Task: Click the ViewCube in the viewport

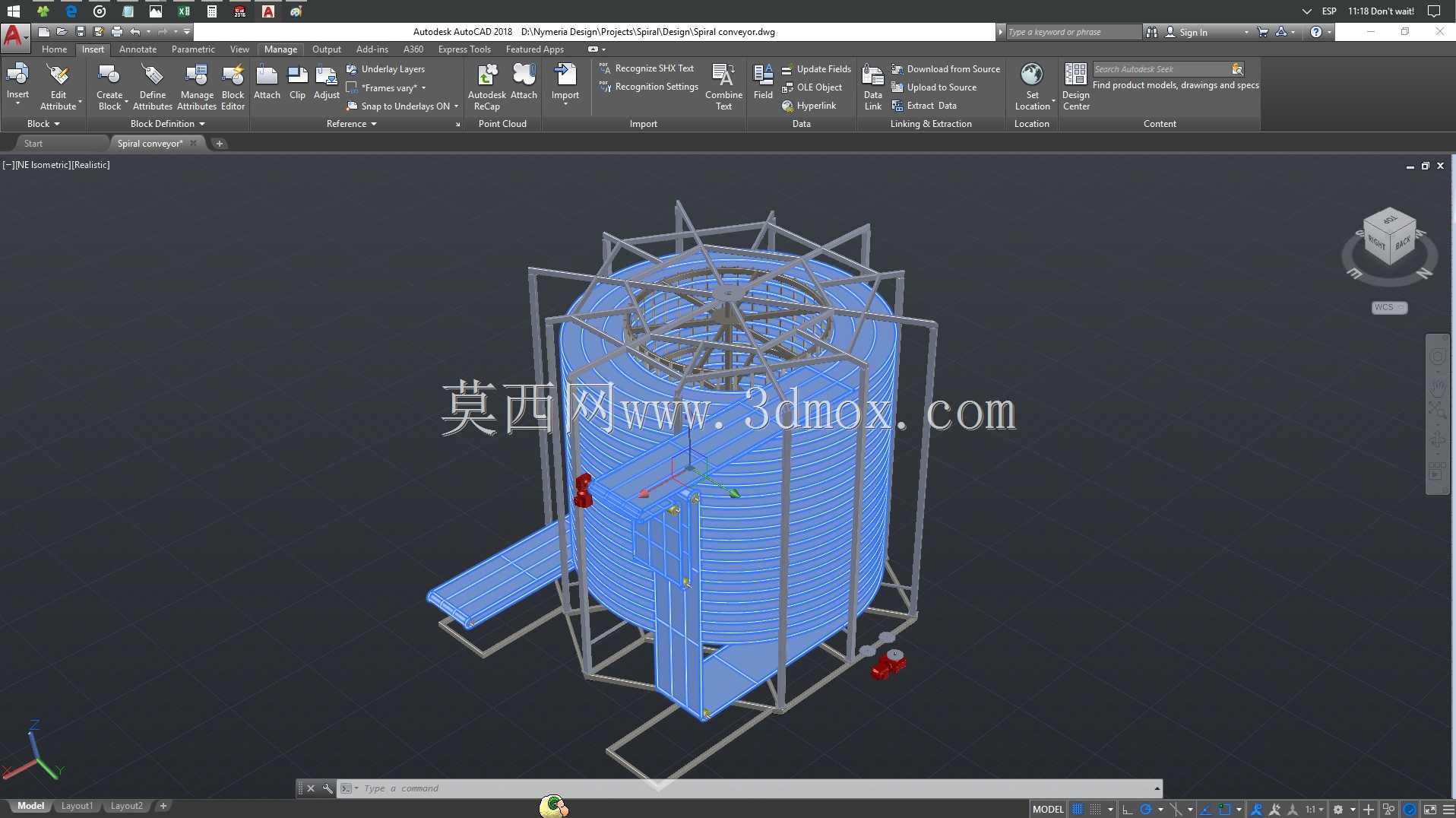Action: pos(1389,238)
